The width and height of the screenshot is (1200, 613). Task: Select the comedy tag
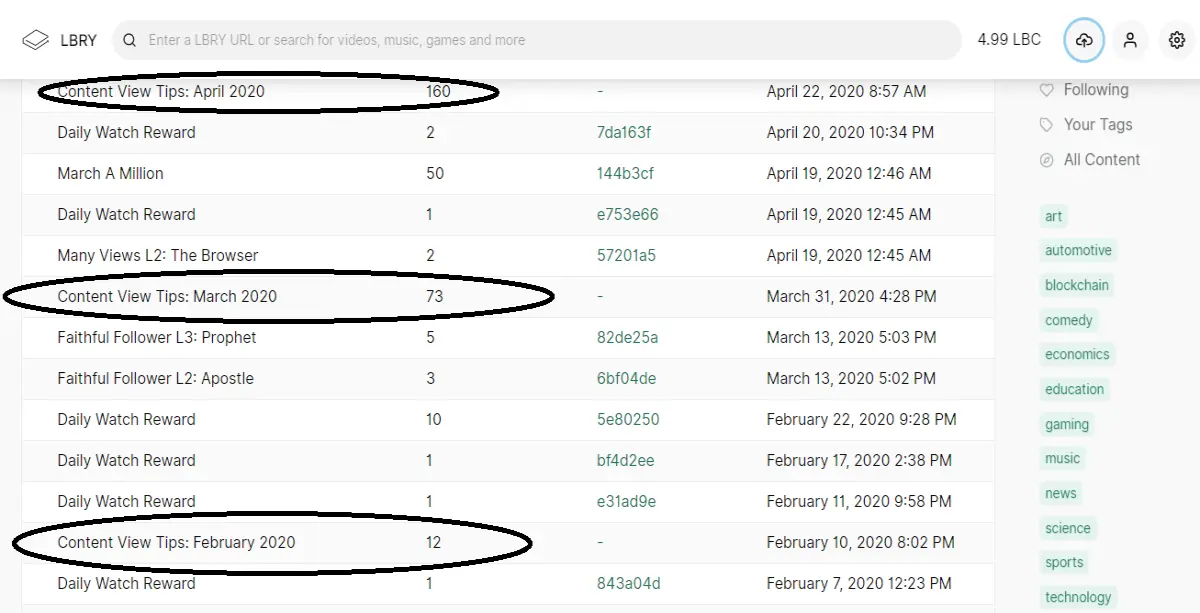(x=1069, y=320)
